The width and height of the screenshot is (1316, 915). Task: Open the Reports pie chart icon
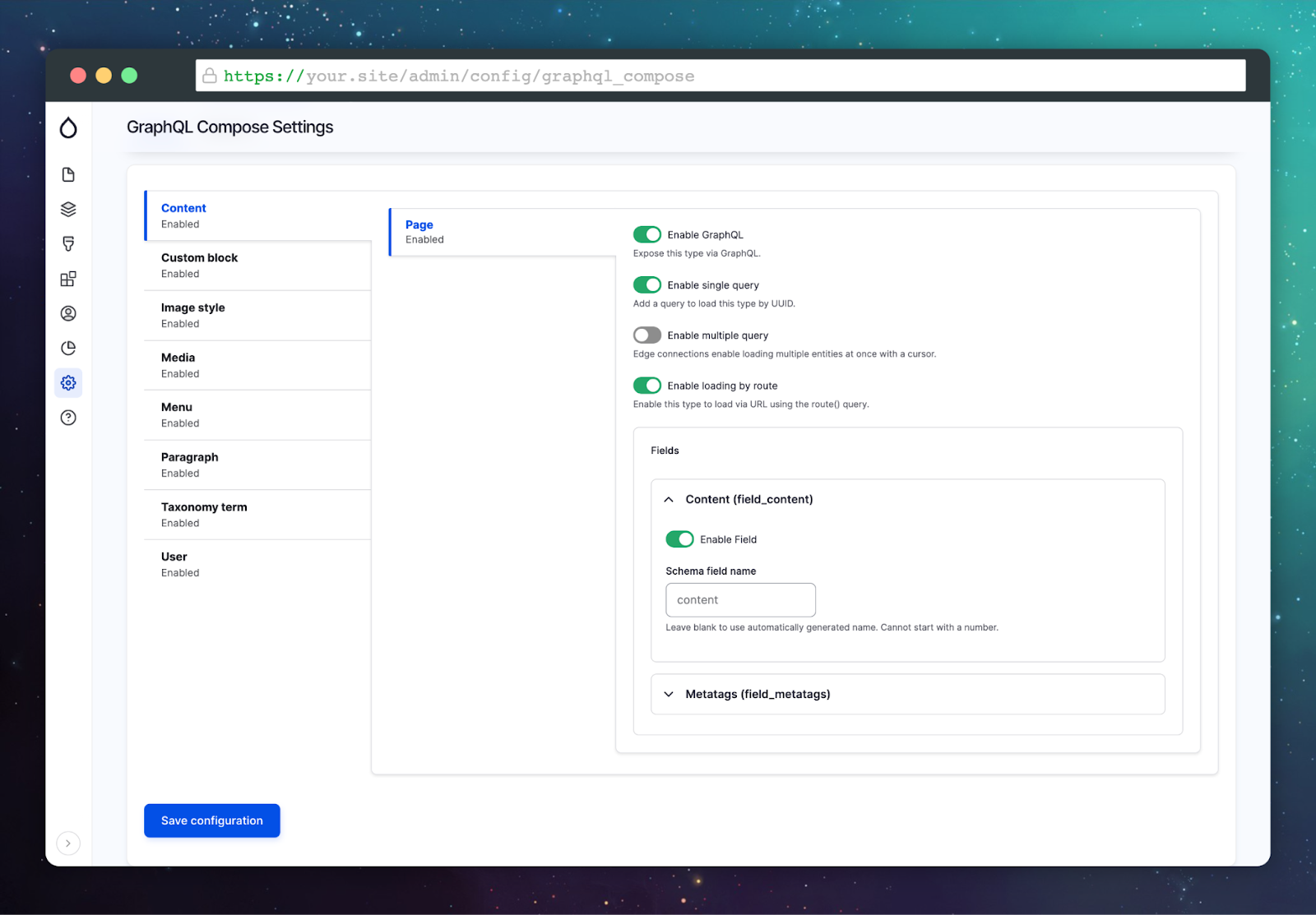[68, 348]
